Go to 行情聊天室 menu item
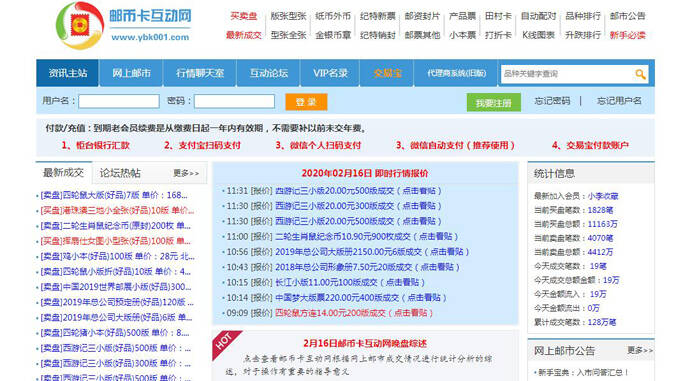690x381 pixels. click(200, 73)
